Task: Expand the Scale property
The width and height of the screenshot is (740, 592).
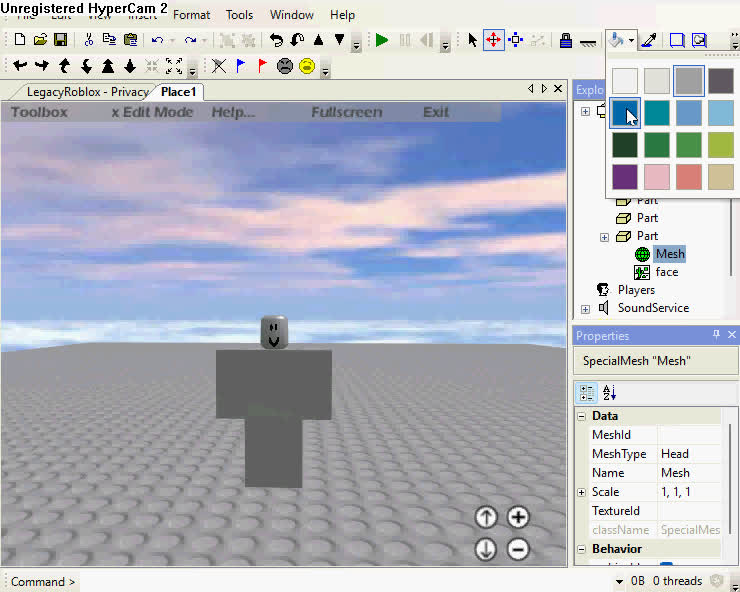Action: 581,492
